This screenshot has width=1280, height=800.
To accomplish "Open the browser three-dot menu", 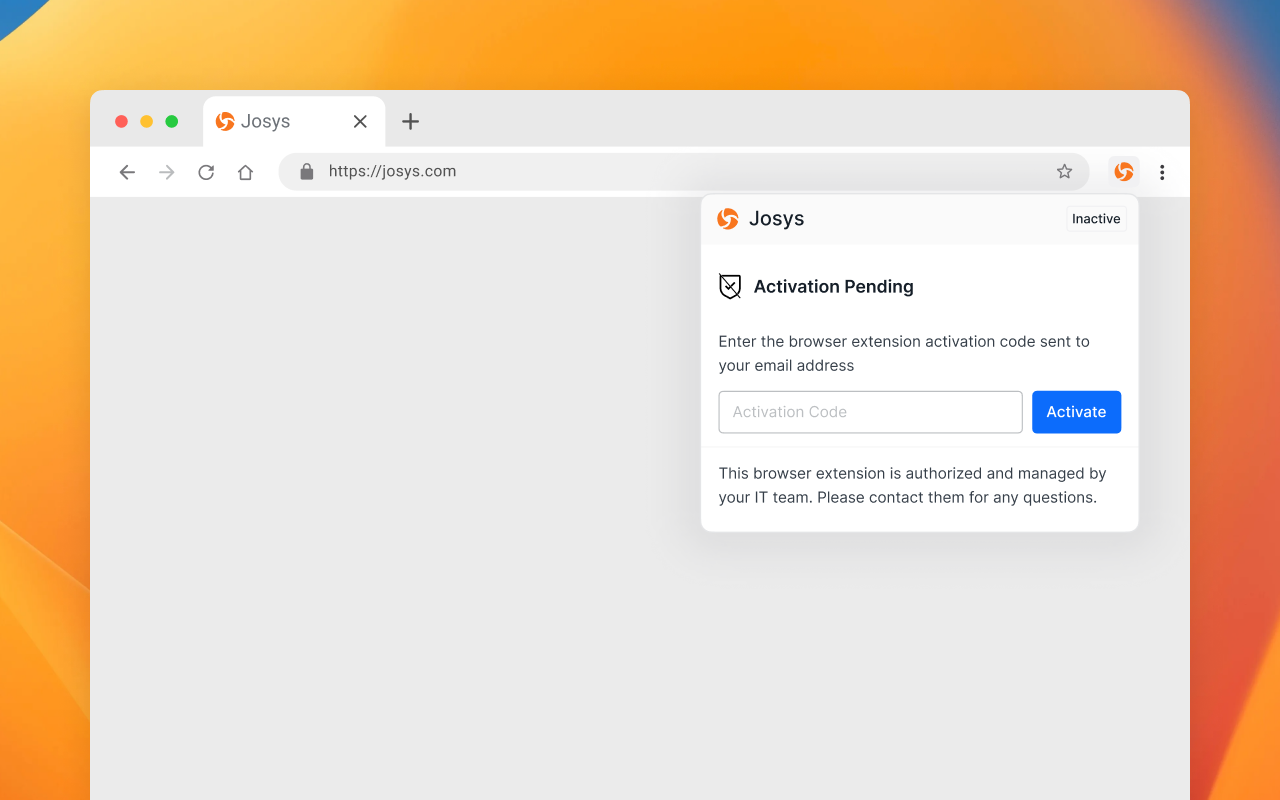I will tap(1162, 172).
